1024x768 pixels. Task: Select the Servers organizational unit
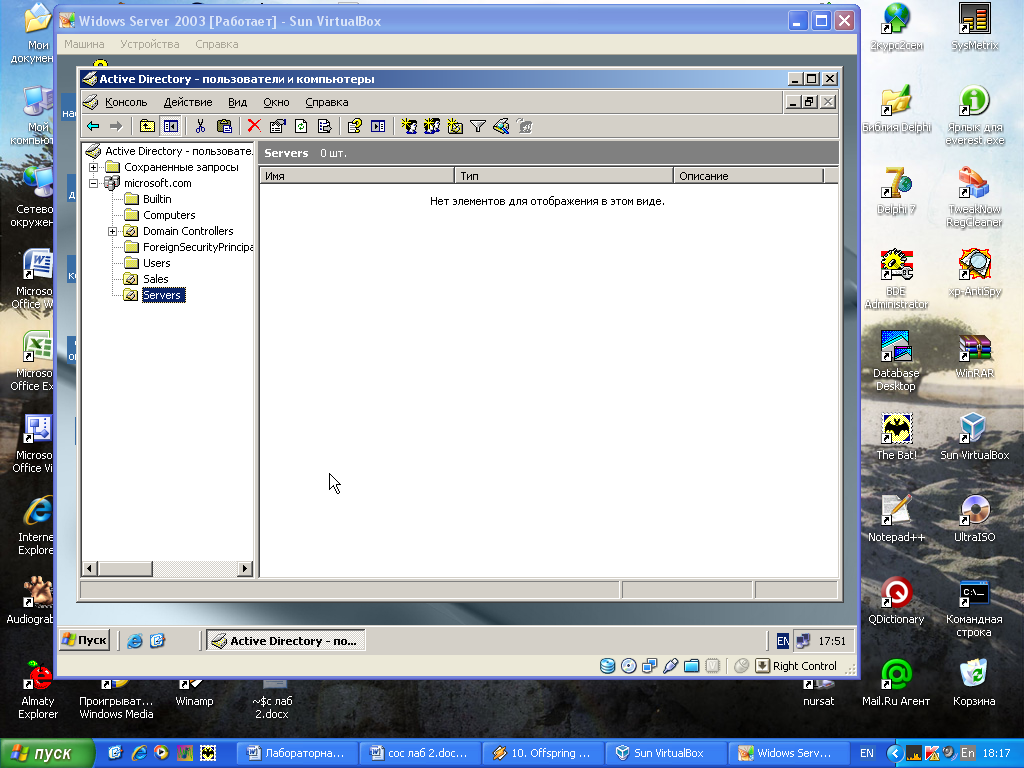[x=162, y=295]
